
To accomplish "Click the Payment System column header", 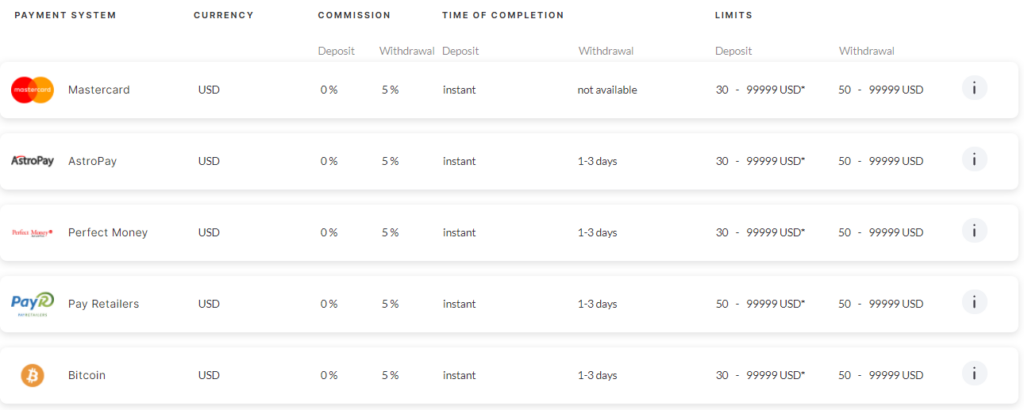I will point(65,15).
